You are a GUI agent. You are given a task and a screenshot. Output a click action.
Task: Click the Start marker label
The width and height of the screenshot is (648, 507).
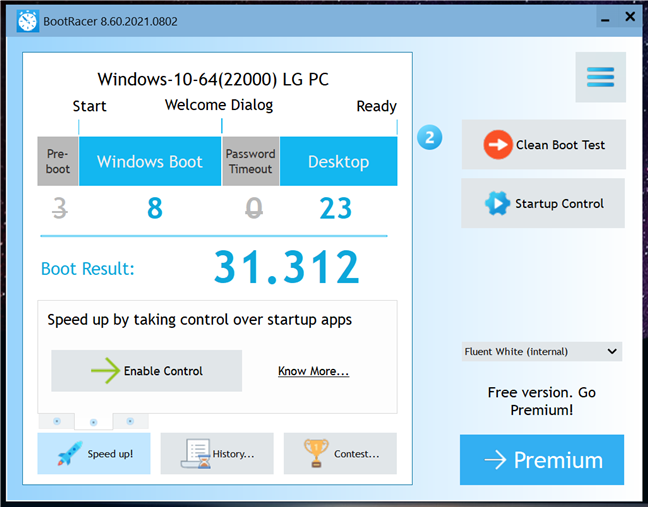point(89,106)
